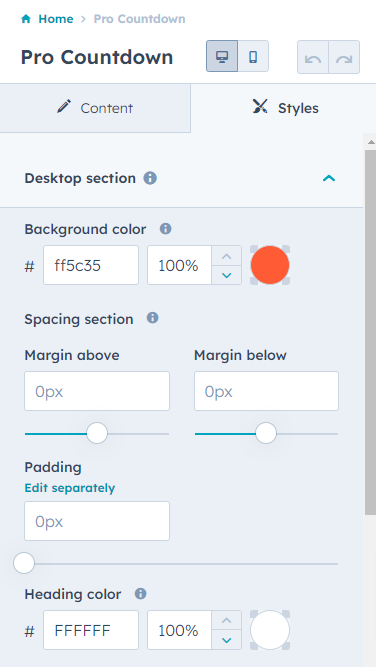Open info icon beside Heading color
The width and height of the screenshot is (376, 667).
pyautogui.click(x=140, y=594)
